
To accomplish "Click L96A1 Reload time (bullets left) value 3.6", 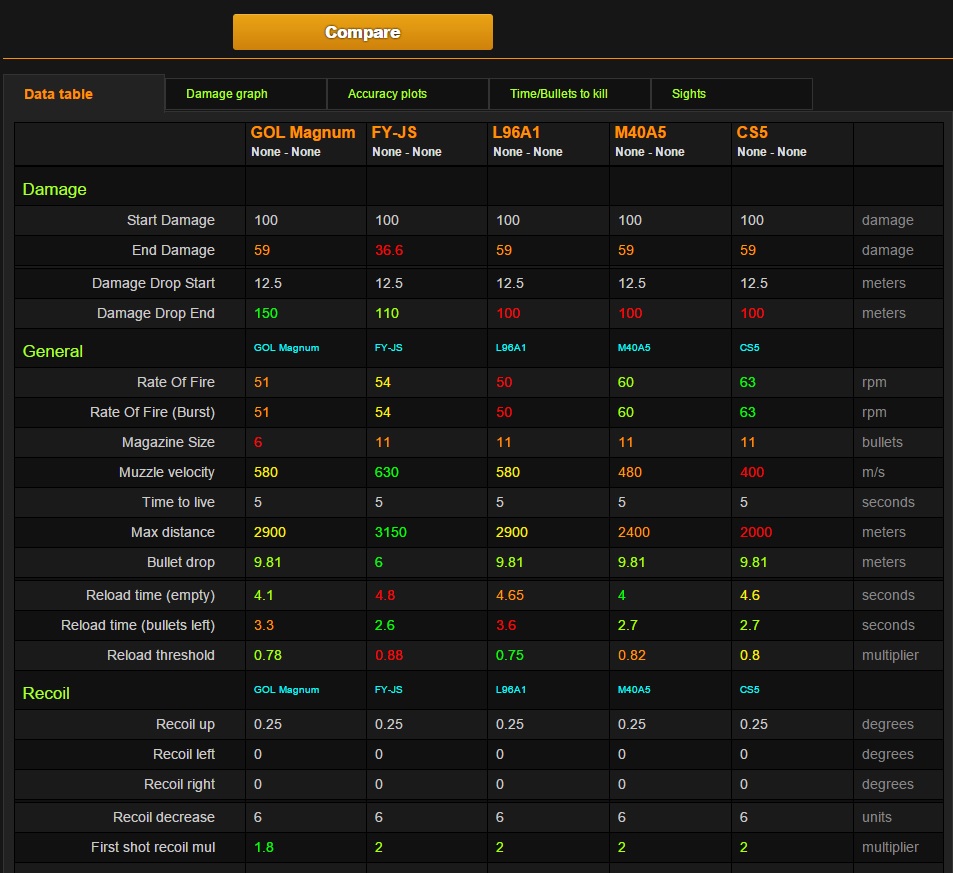I will (506, 625).
